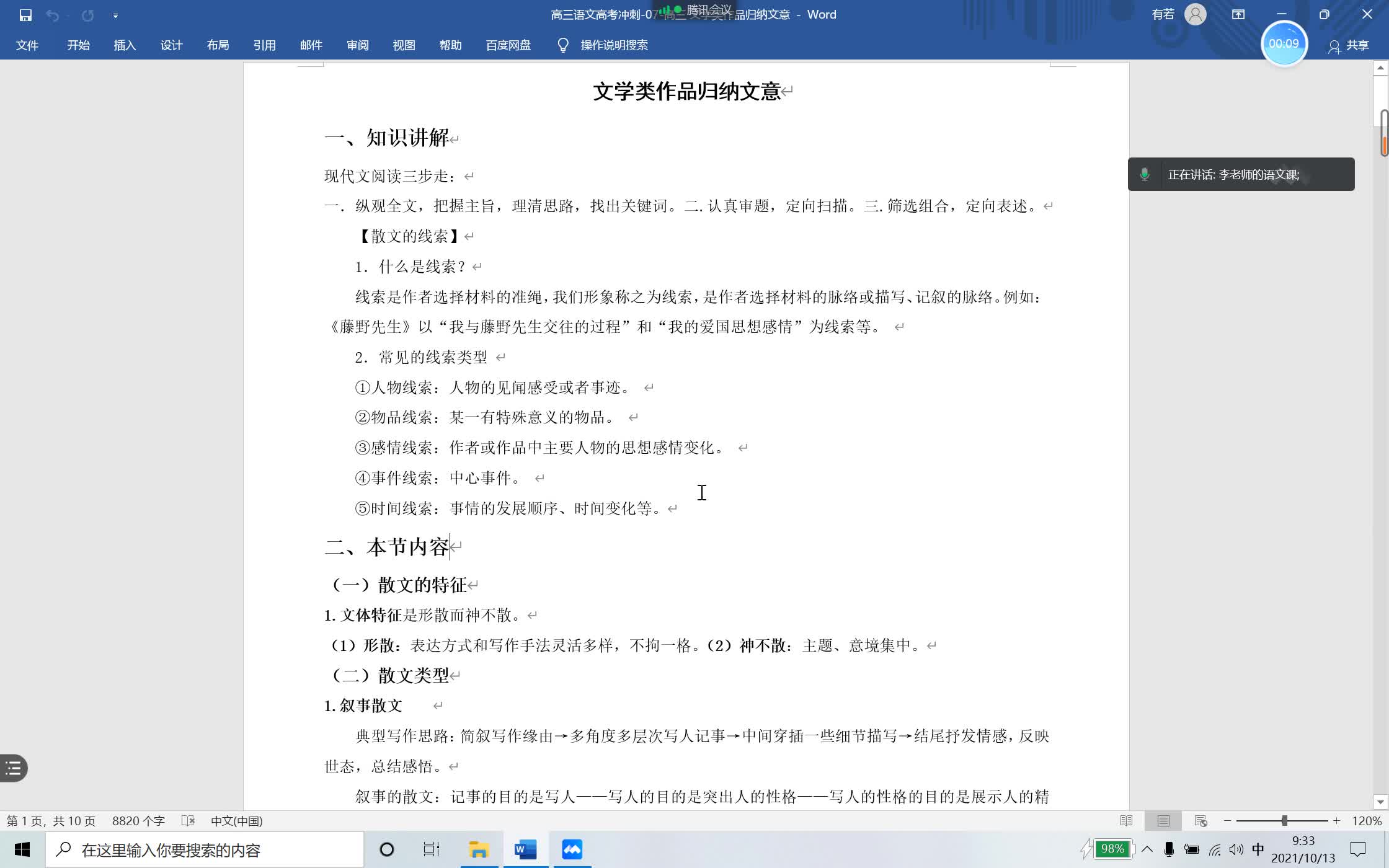Screen dimensions: 1389x868
Task: Click the zoom out minus button
Action: pyautogui.click(x=1227, y=821)
